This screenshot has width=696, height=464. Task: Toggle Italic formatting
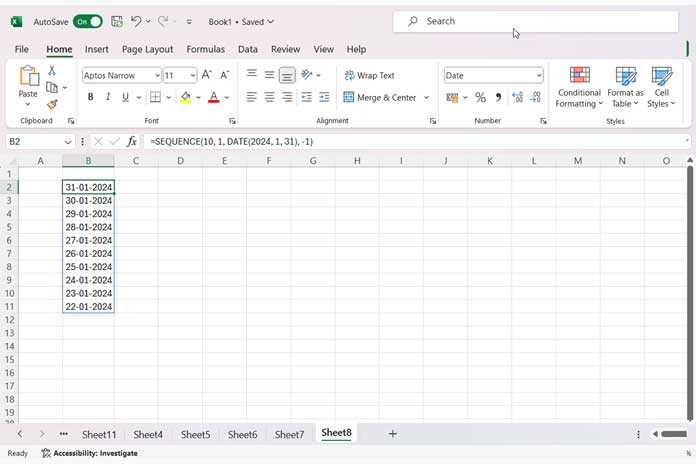coord(108,97)
